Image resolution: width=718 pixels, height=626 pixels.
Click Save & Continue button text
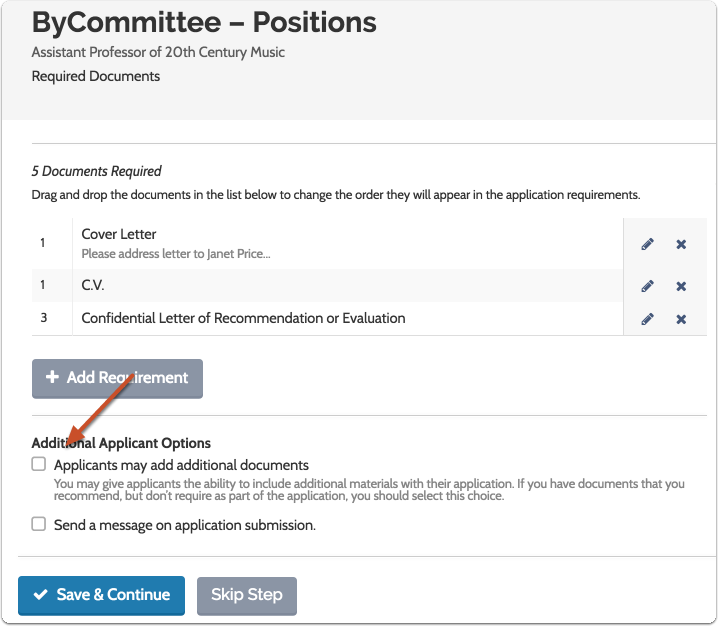113,595
